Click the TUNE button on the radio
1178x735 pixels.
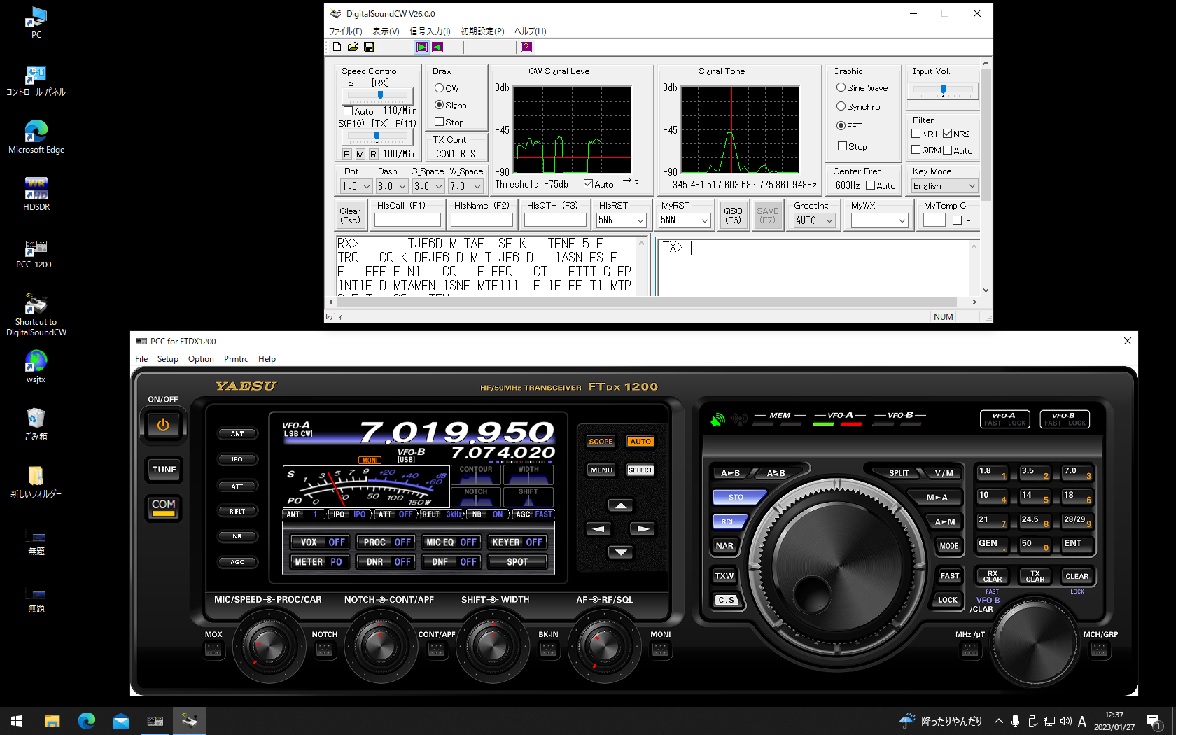164,470
